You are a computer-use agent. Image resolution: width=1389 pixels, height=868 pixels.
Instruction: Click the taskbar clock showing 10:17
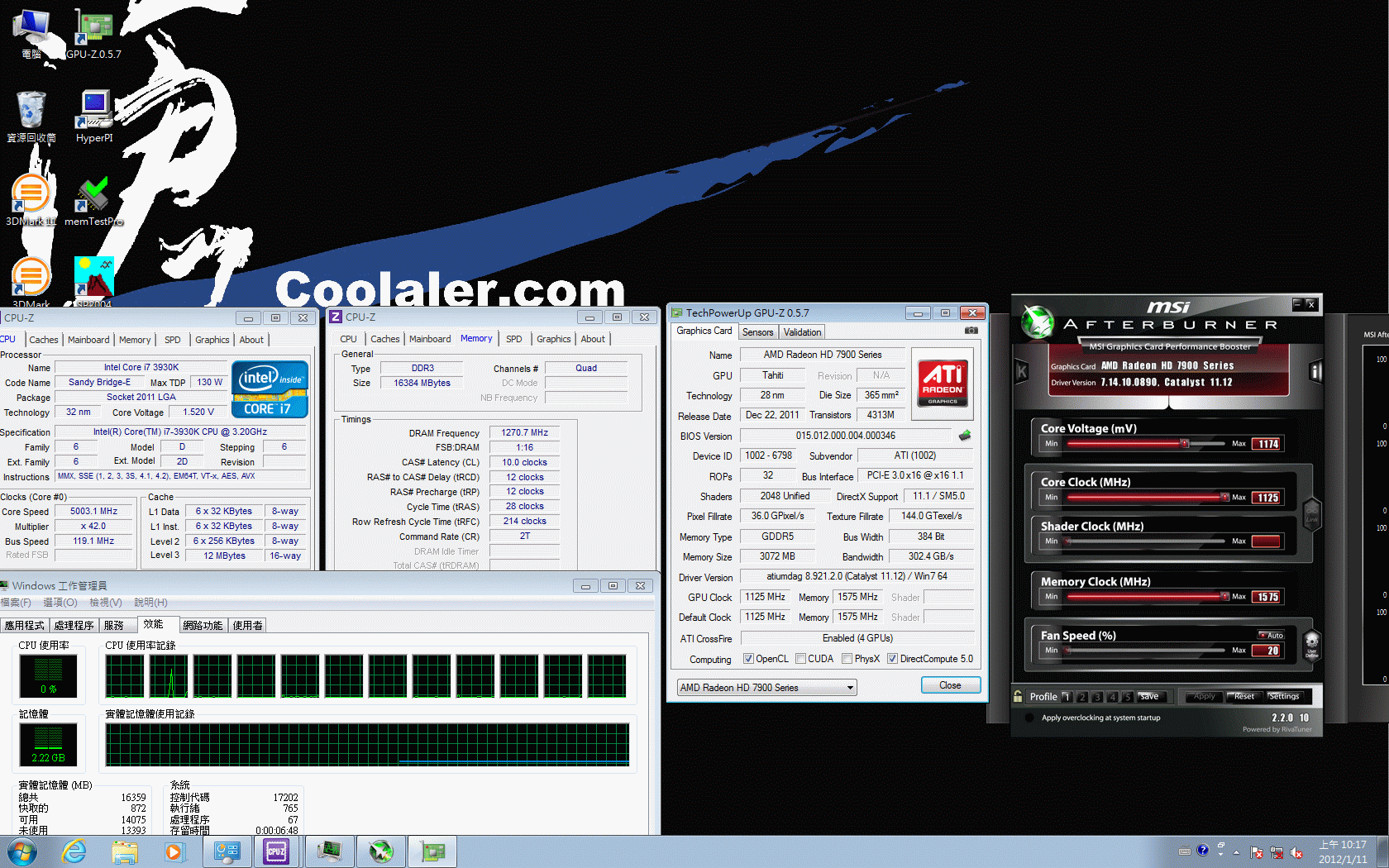(x=1343, y=851)
